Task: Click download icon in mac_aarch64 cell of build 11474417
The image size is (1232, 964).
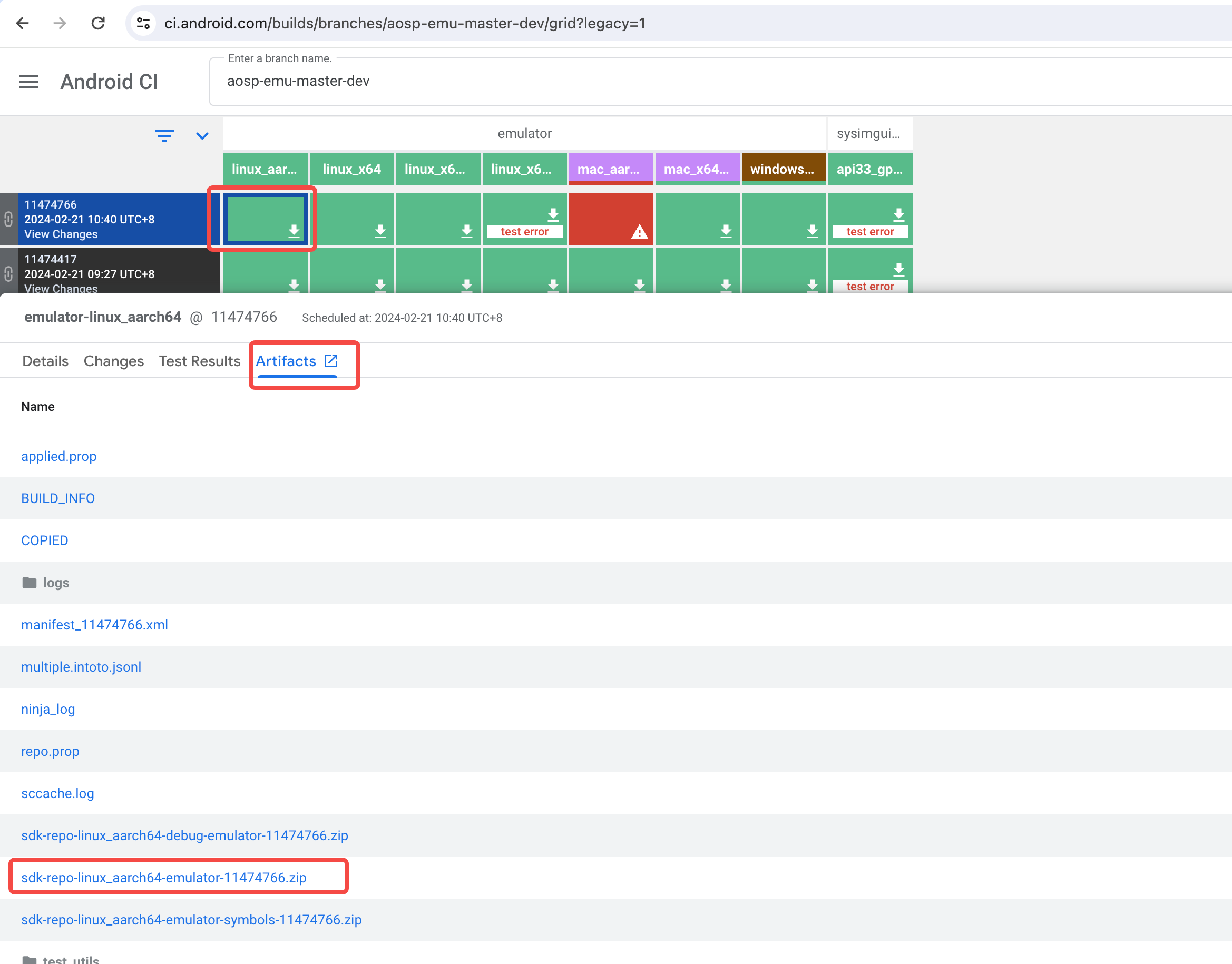Action: pyautogui.click(x=639, y=285)
